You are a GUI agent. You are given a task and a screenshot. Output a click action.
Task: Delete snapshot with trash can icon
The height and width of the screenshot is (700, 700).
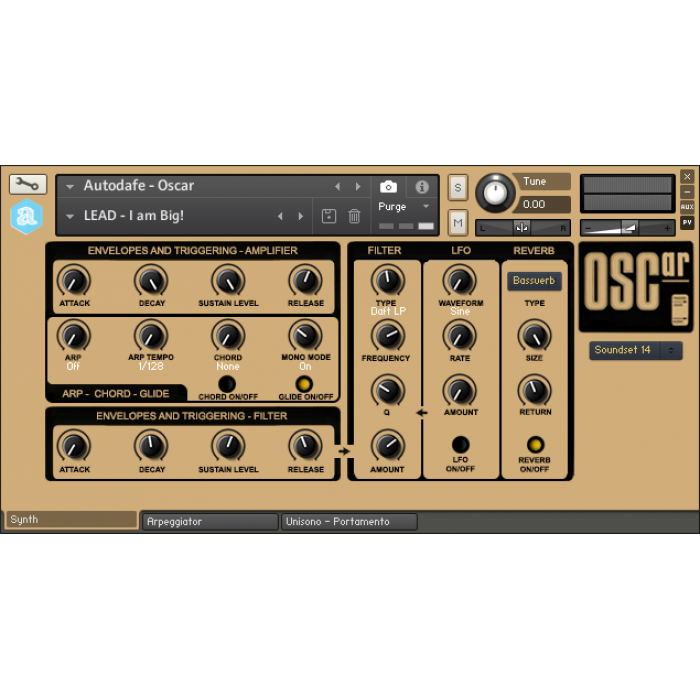click(354, 216)
